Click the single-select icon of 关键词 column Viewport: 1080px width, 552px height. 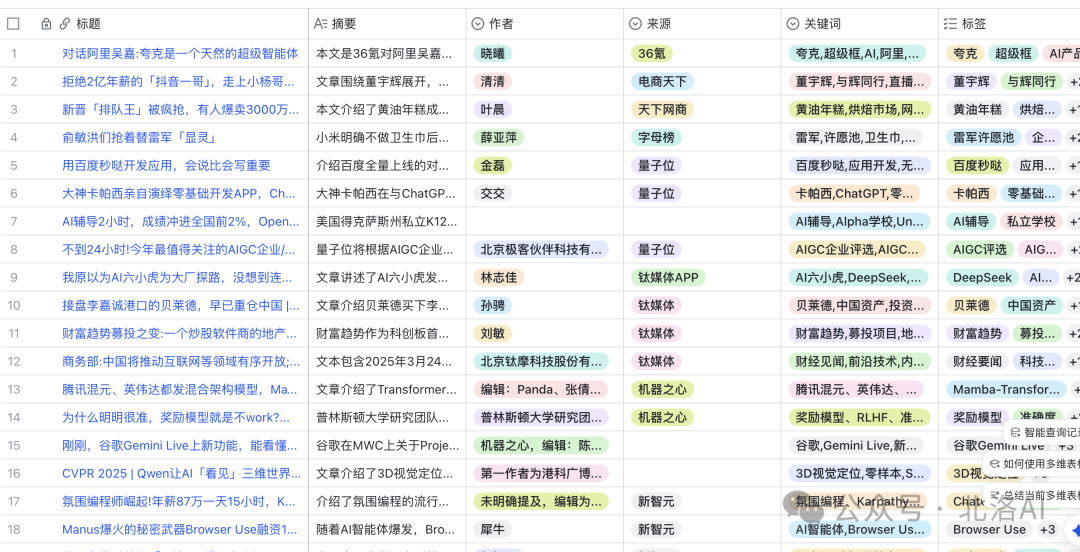[x=793, y=24]
